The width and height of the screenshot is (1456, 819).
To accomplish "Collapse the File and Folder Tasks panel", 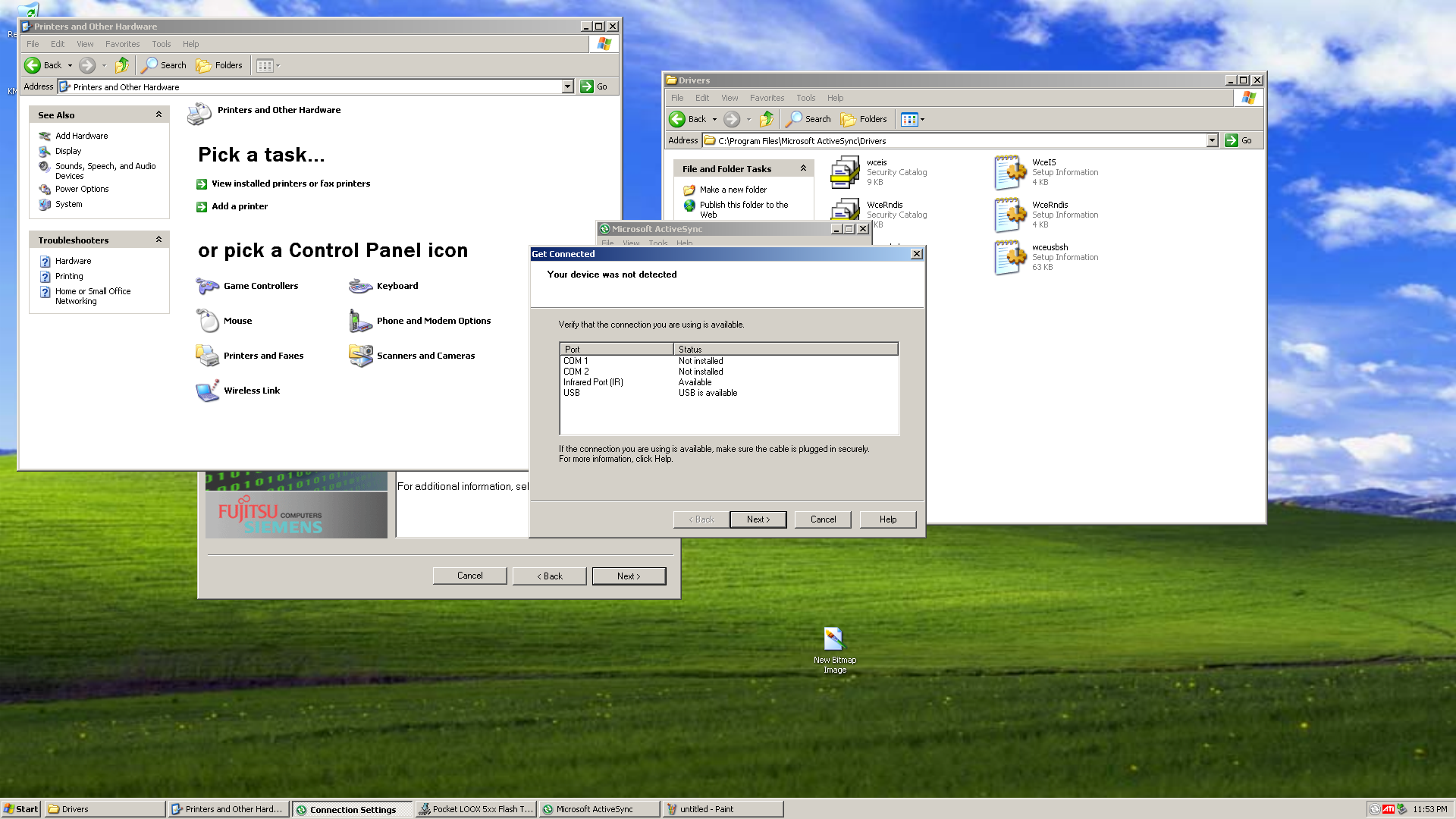I will (803, 168).
